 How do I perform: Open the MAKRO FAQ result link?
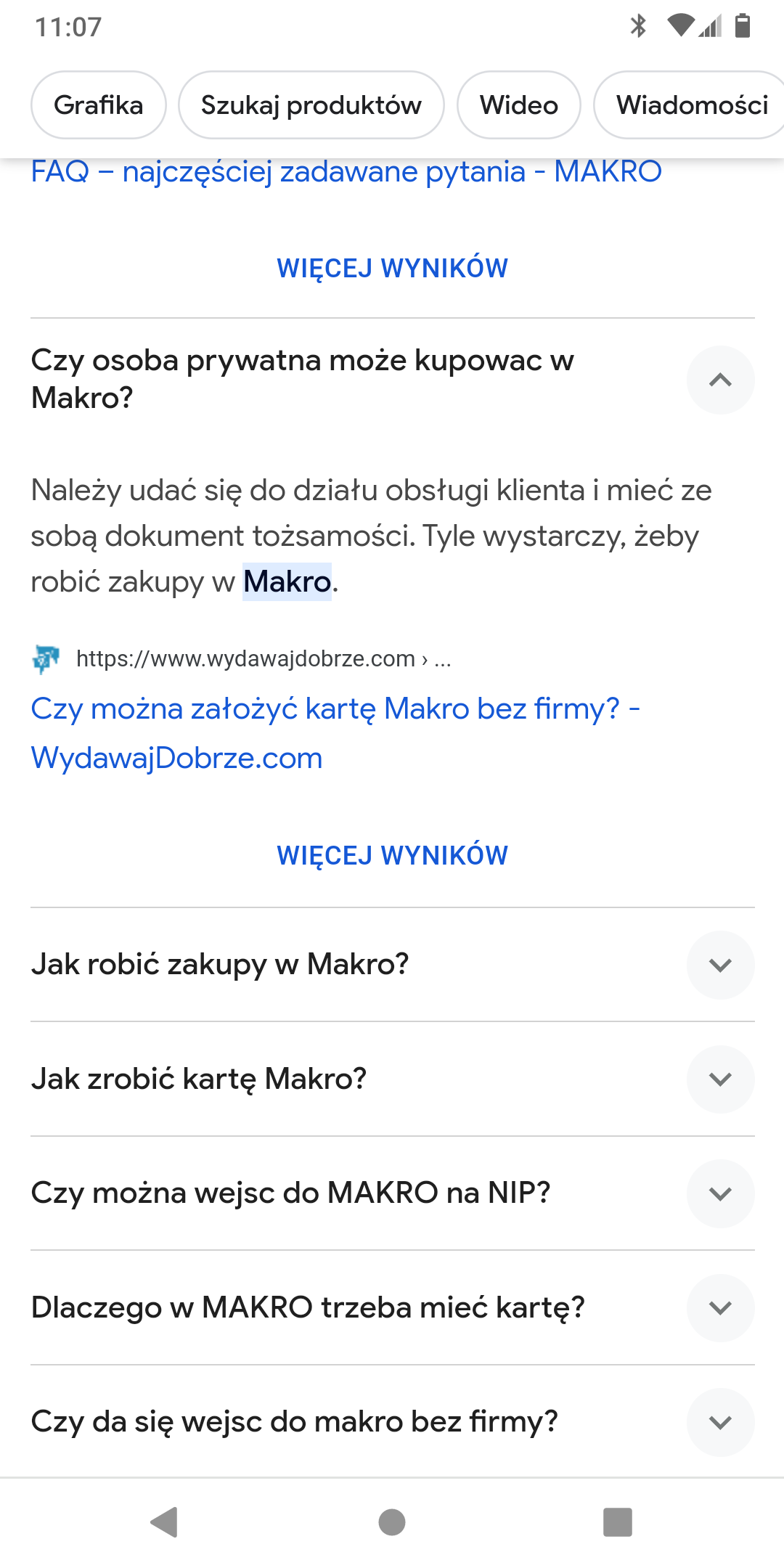click(346, 172)
